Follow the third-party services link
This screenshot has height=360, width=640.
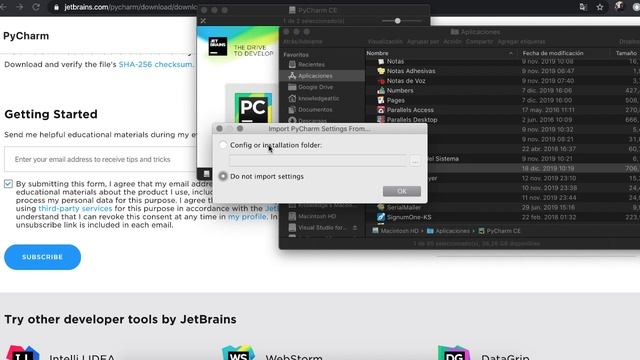pos(75,209)
